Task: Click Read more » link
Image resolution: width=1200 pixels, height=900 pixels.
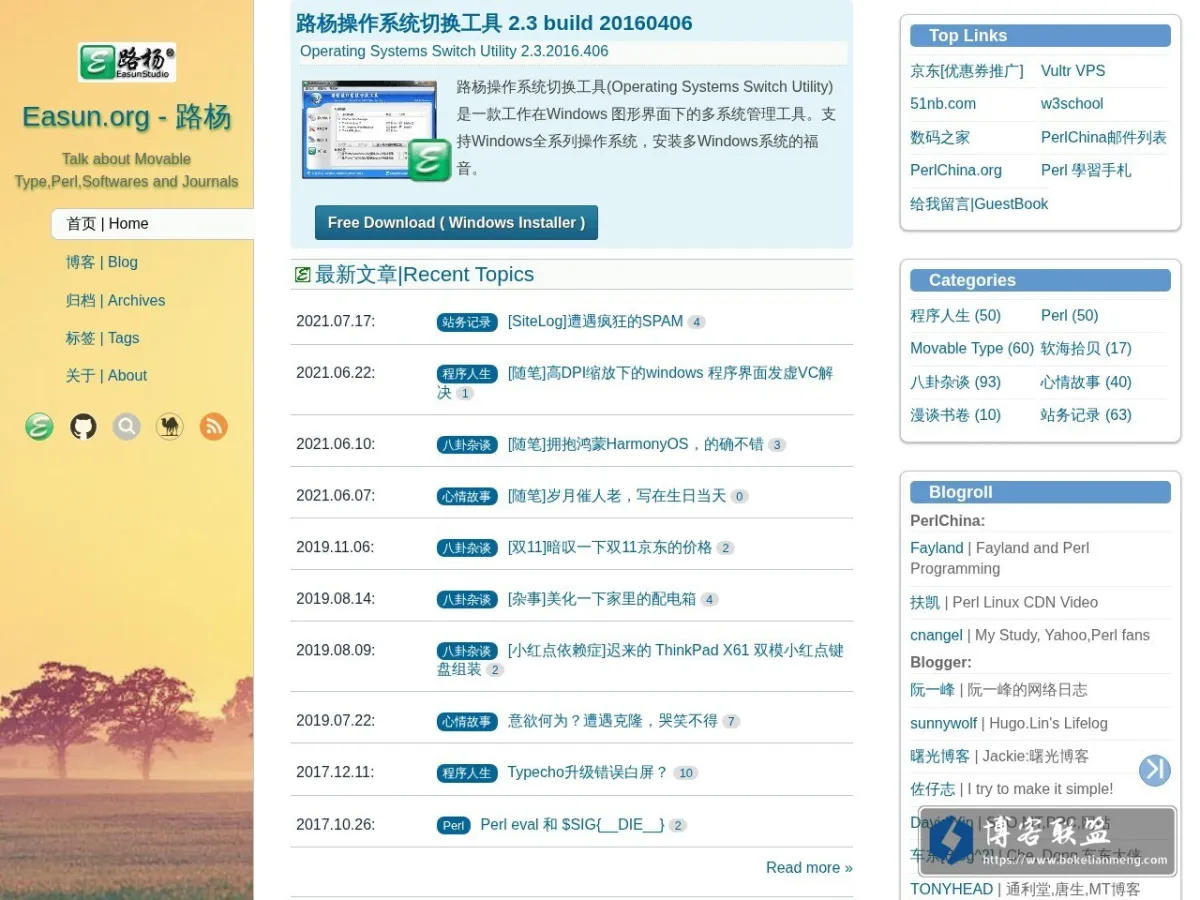Action: click(x=809, y=868)
